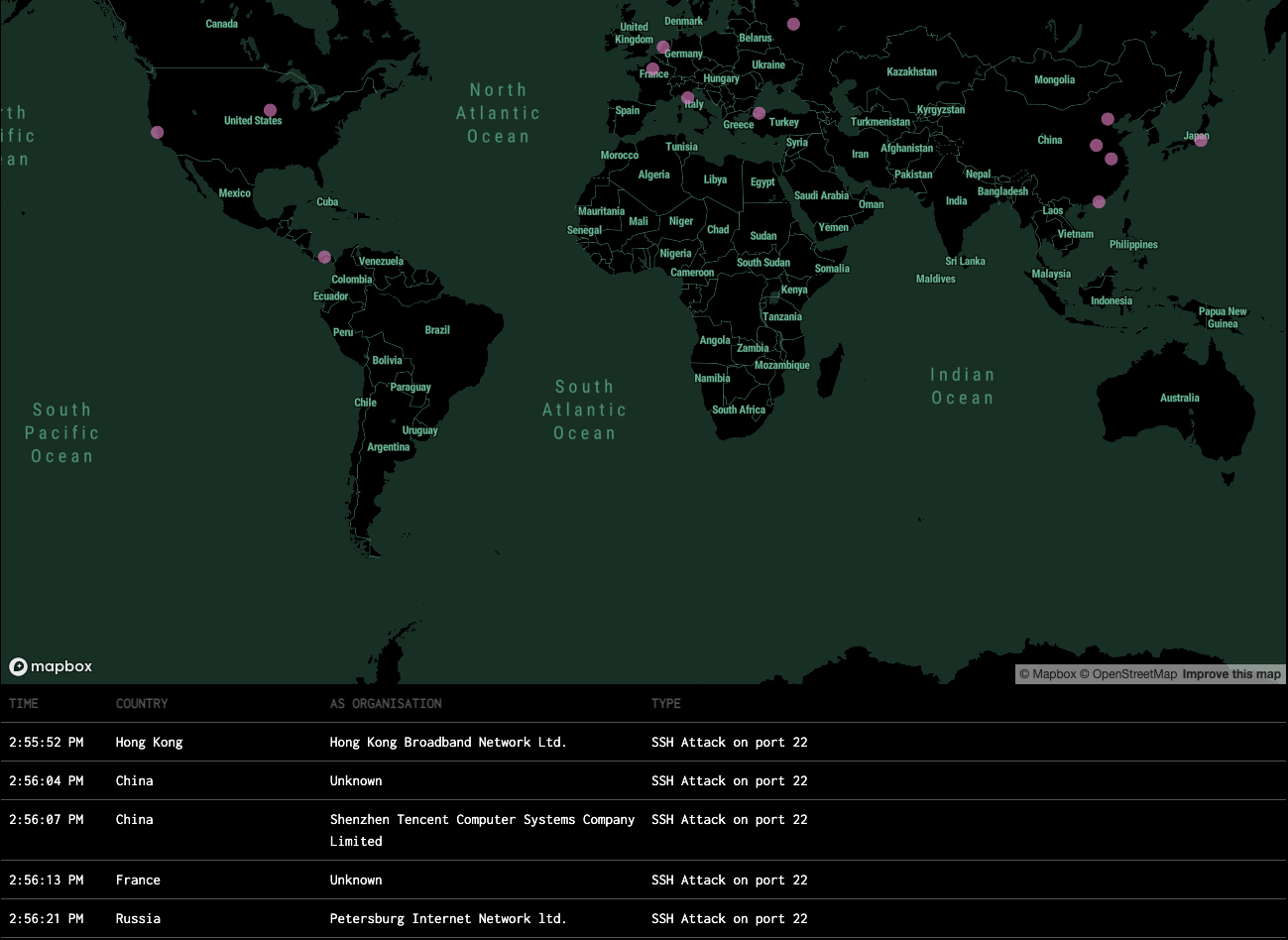The image size is (1288, 940).
Task: Click the attack marker near Panama
Action: click(x=324, y=257)
